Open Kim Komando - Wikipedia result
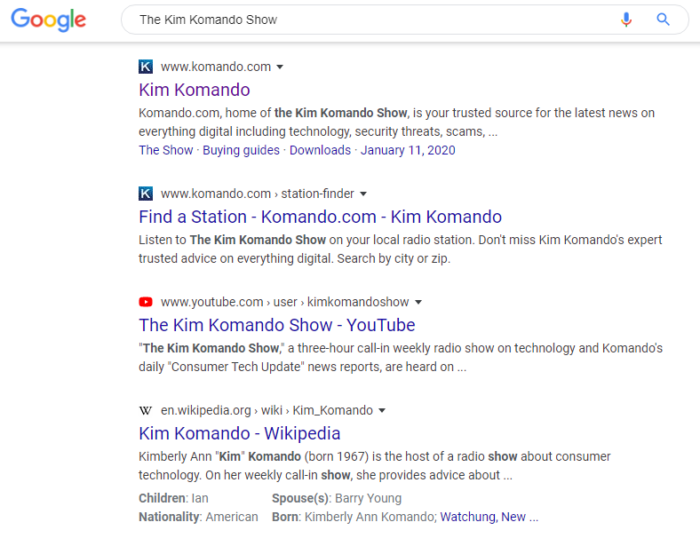The height and width of the screenshot is (546, 700). [x=239, y=433]
